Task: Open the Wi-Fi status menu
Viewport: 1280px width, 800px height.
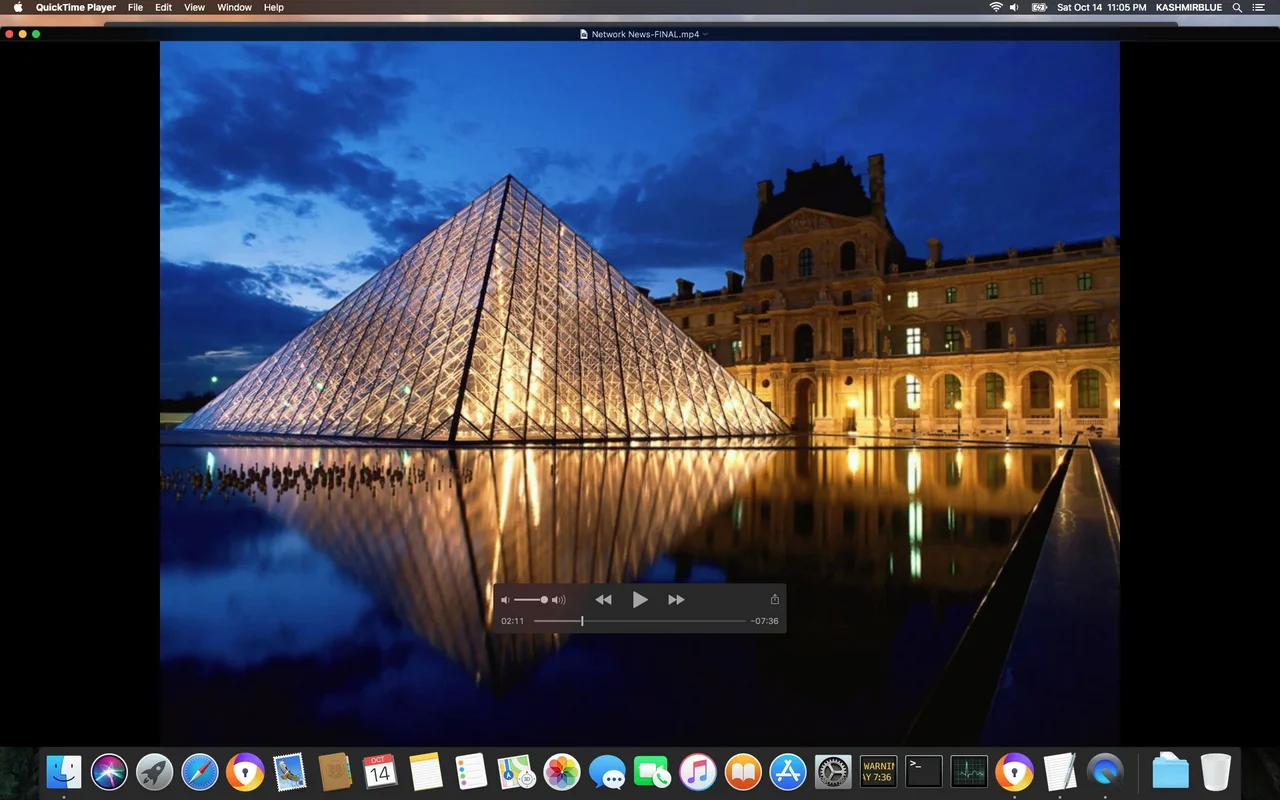Action: click(x=995, y=7)
